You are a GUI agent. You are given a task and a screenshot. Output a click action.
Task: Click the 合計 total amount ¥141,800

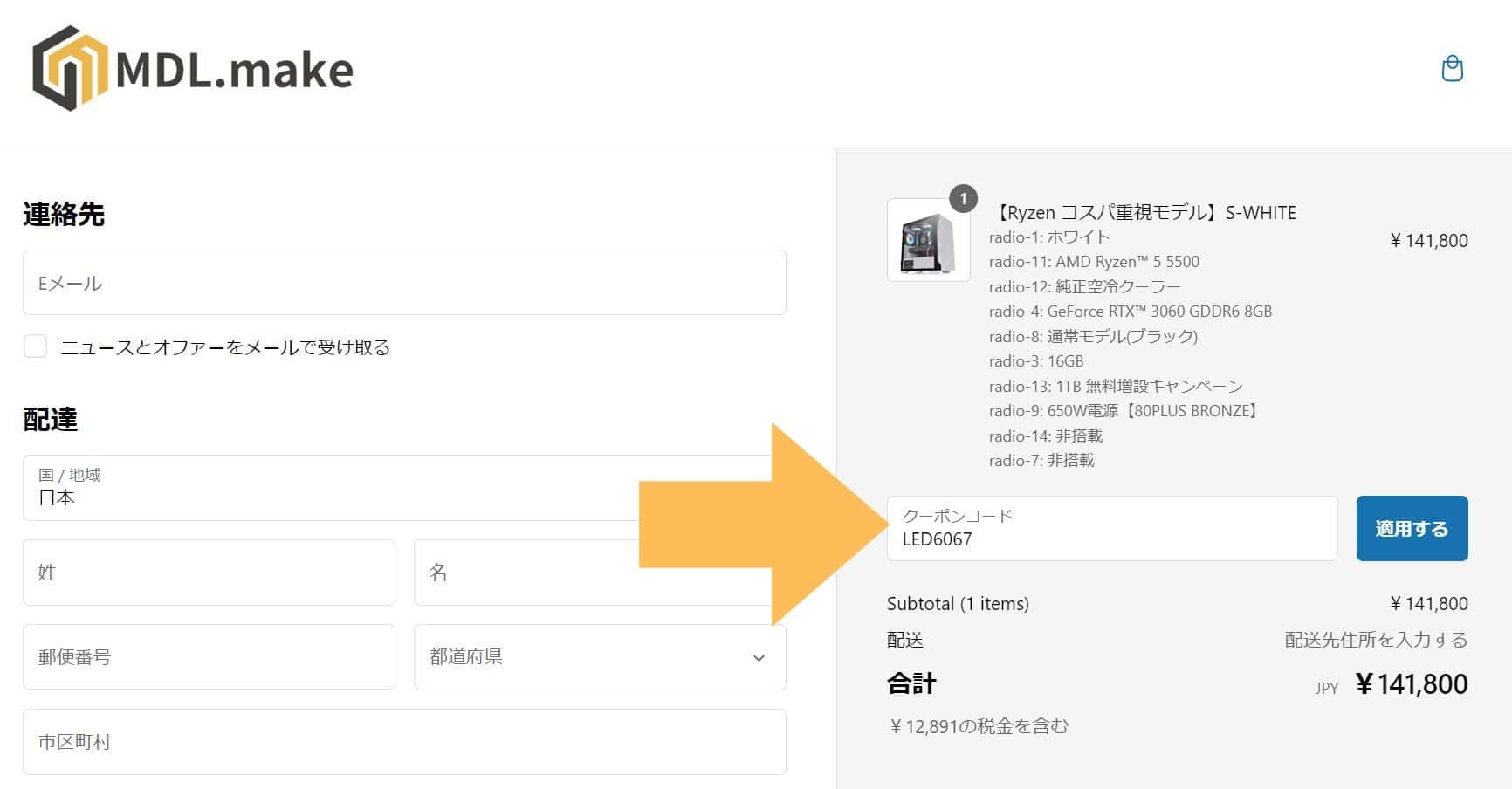[1411, 683]
